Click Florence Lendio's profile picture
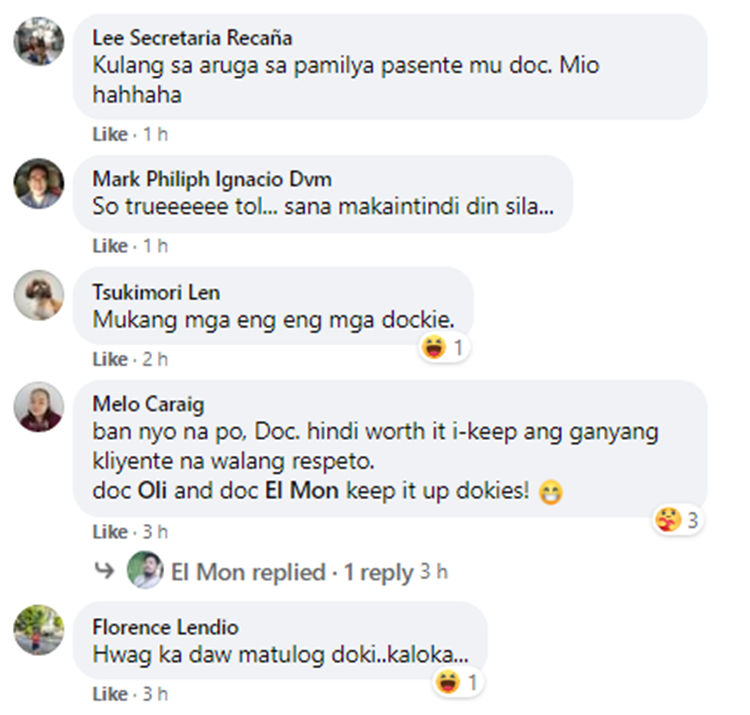 coord(39,630)
